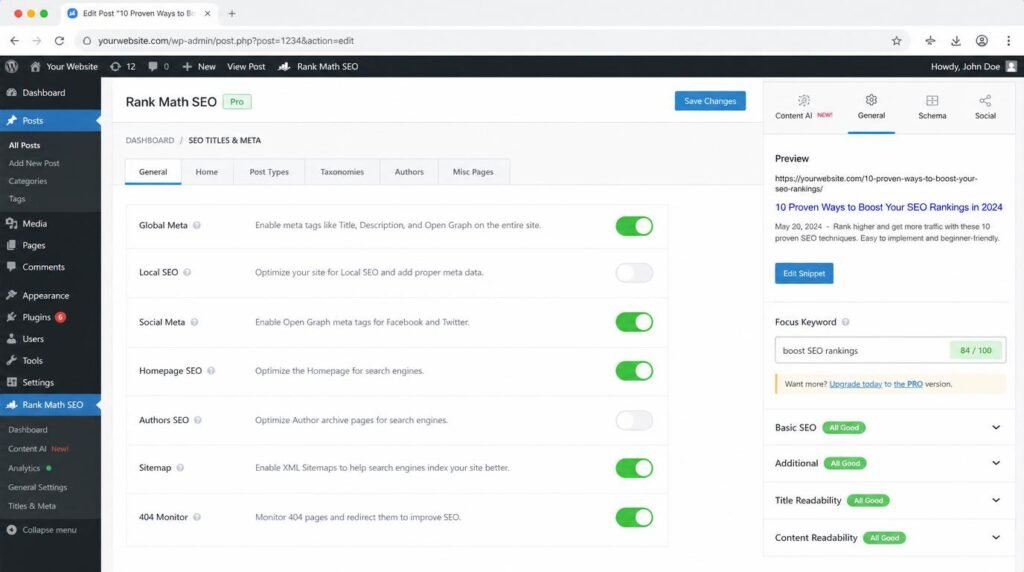The image size is (1024, 572).
Task: Click the Save Changes button
Action: [x=710, y=101]
